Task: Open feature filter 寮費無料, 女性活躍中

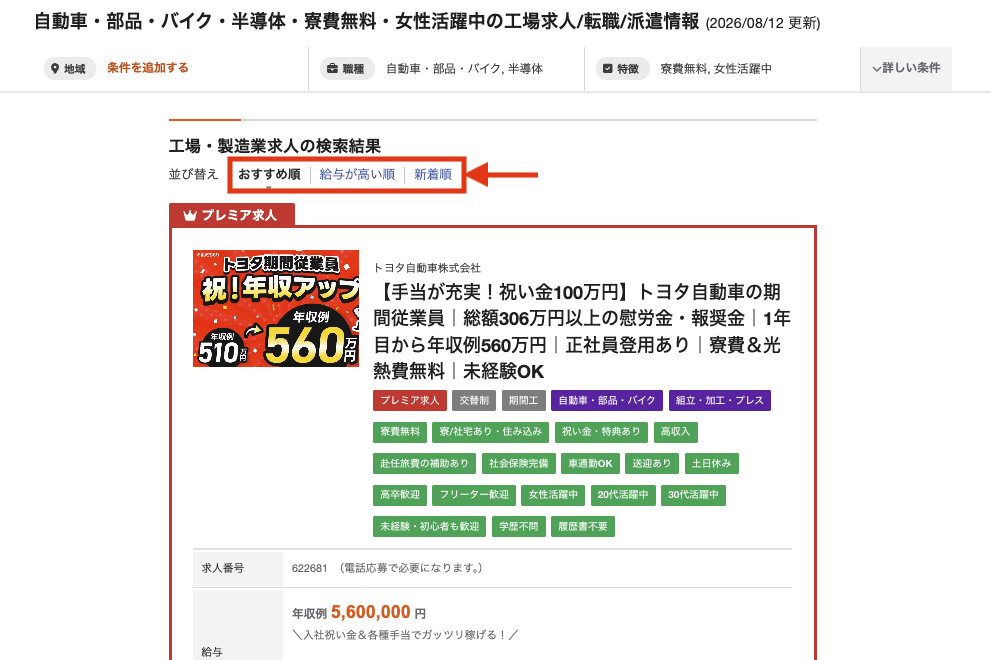Action: click(x=715, y=68)
